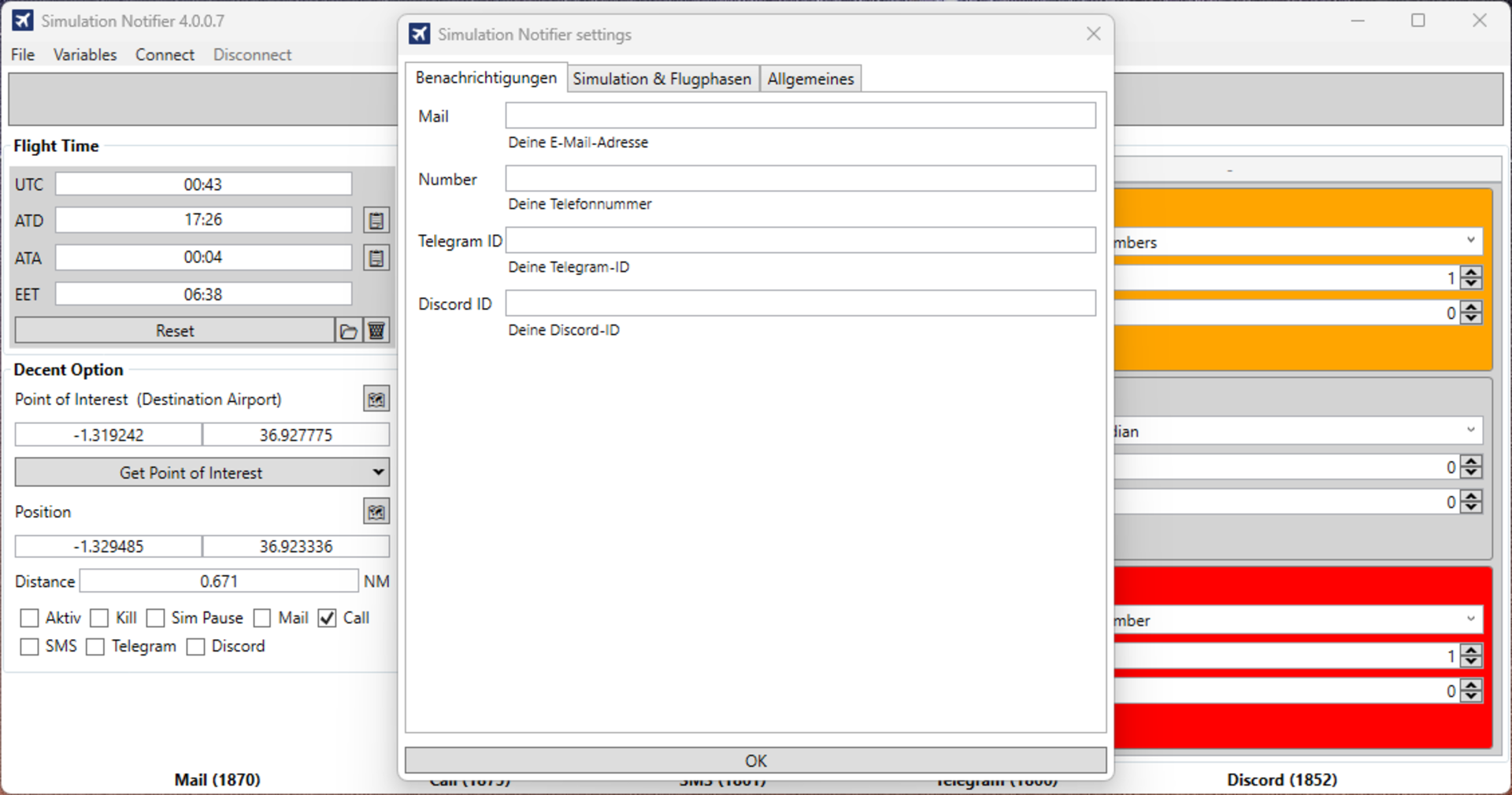
Task: Open map icon for Point of Interest
Action: pos(376,399)
